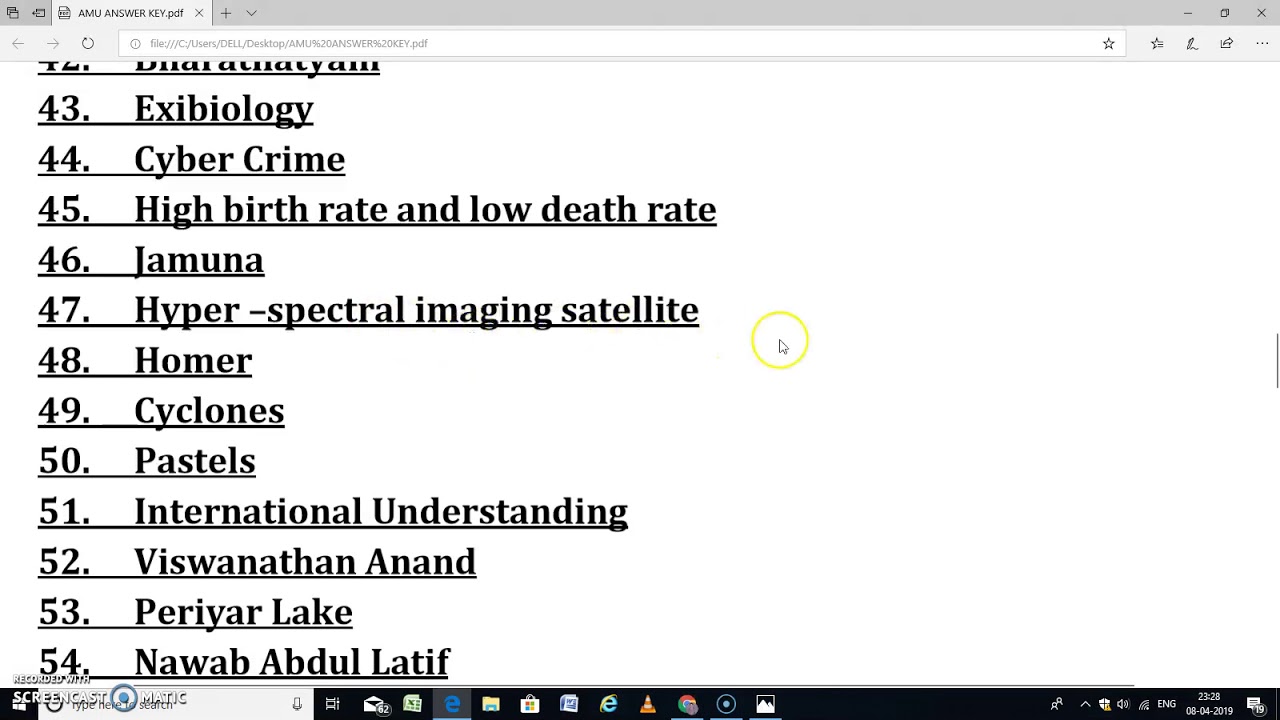Refresh the page
Screen dimensions: 1280x720
(88, 43)
